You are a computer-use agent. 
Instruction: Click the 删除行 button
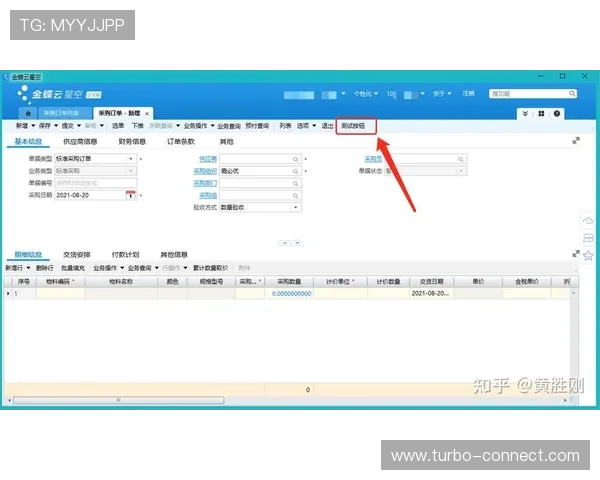tap(45, 268)
